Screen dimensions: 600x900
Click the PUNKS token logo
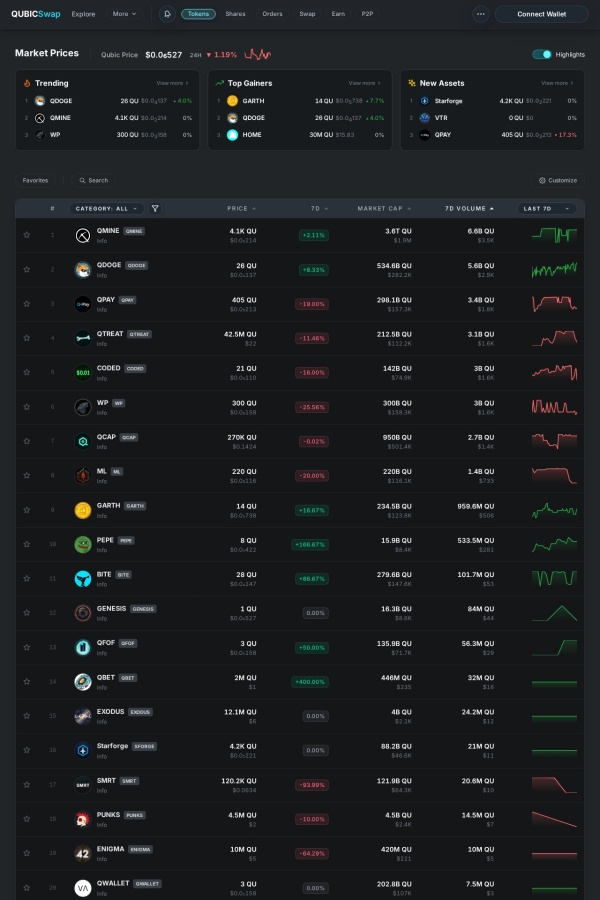(83, 819)
